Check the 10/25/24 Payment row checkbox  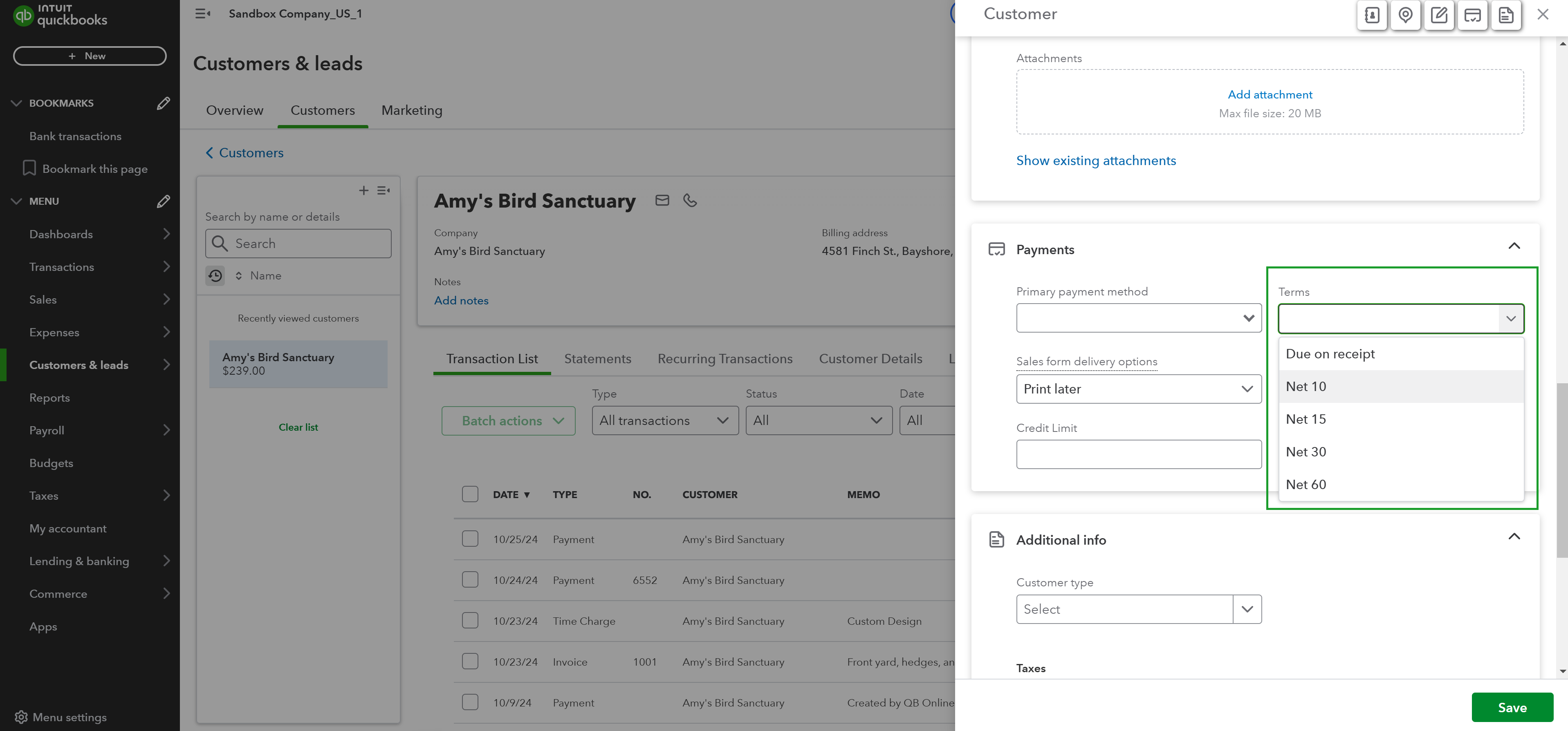coord(470,539)
